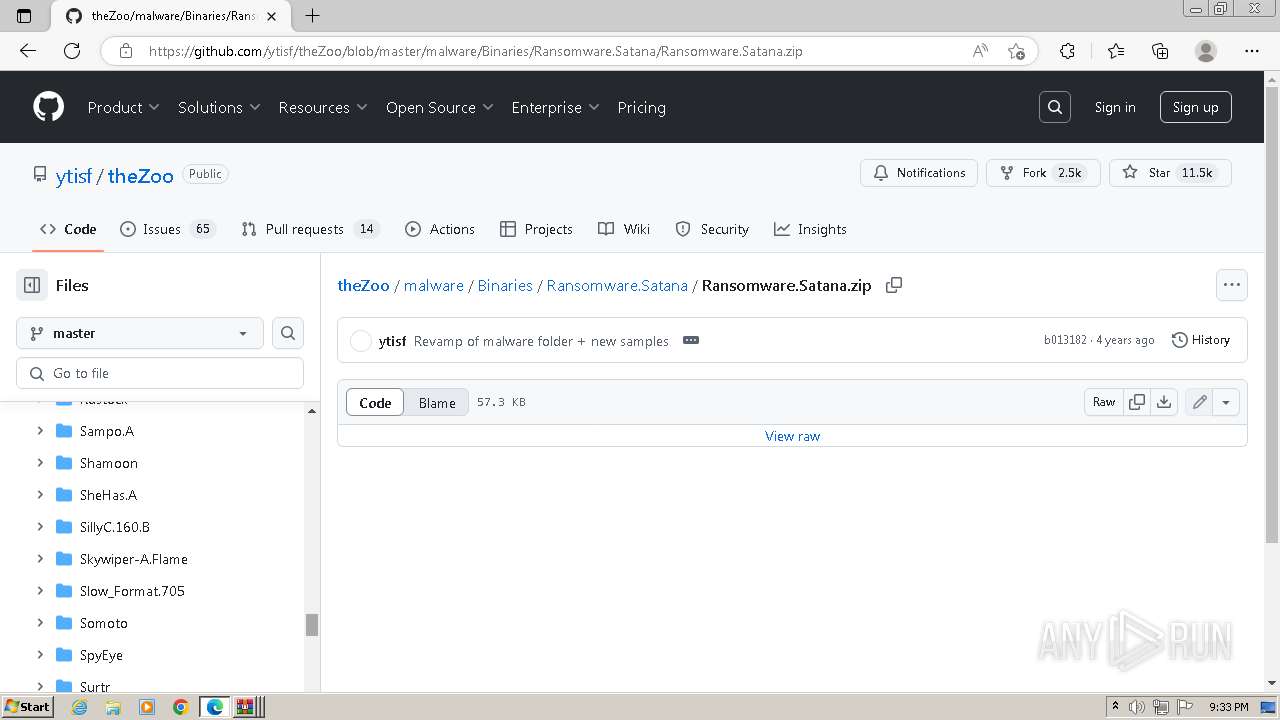The image size is (1280, 720).
Task: Open browser profile avatar
Action: pyautogui.click(x=1206, y=51)
